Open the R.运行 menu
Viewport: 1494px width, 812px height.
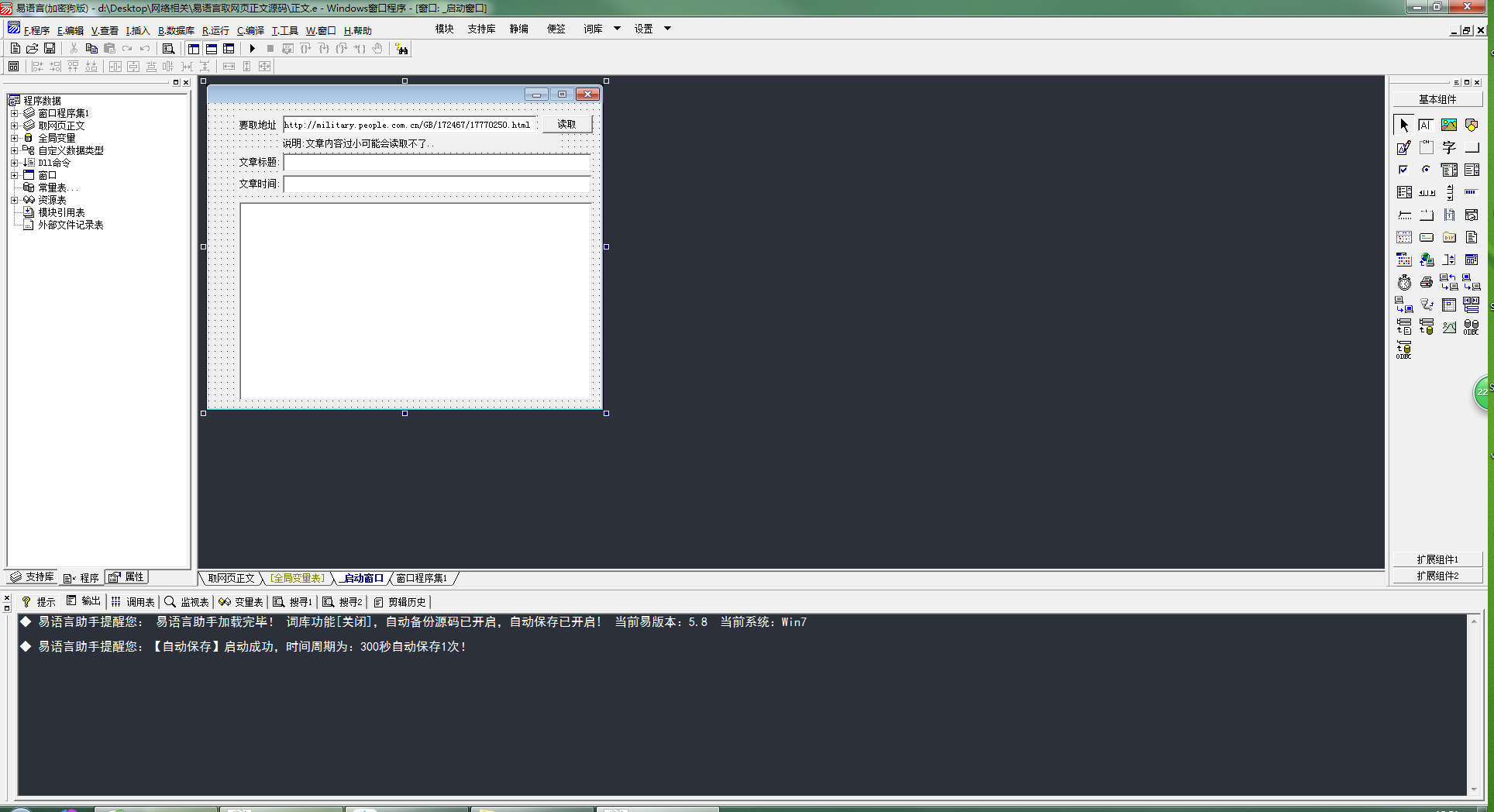pyautogui.click(x=215, y=31)
